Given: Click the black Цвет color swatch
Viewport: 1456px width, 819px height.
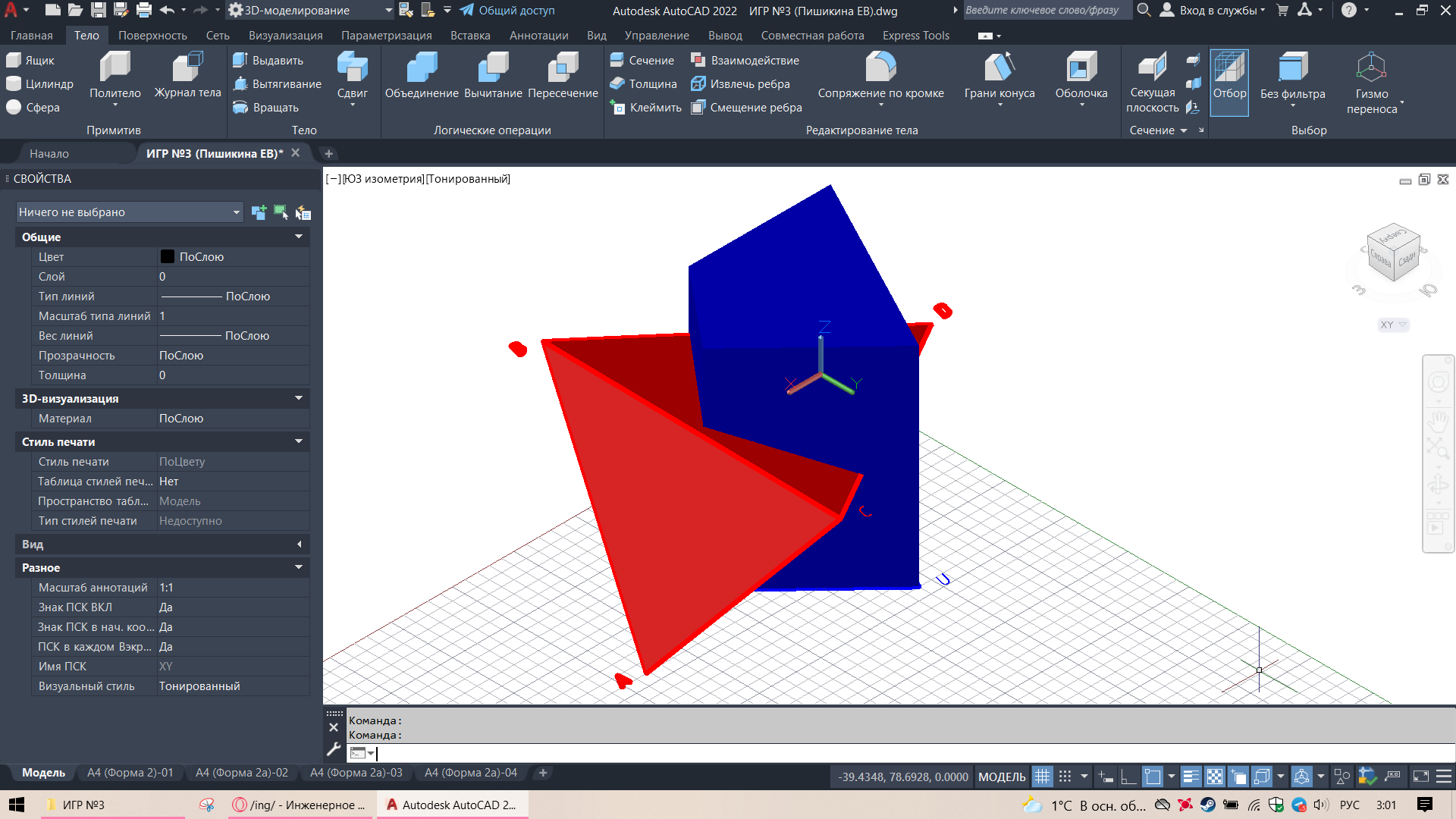Looking at the screenshot, I should 168,257.
